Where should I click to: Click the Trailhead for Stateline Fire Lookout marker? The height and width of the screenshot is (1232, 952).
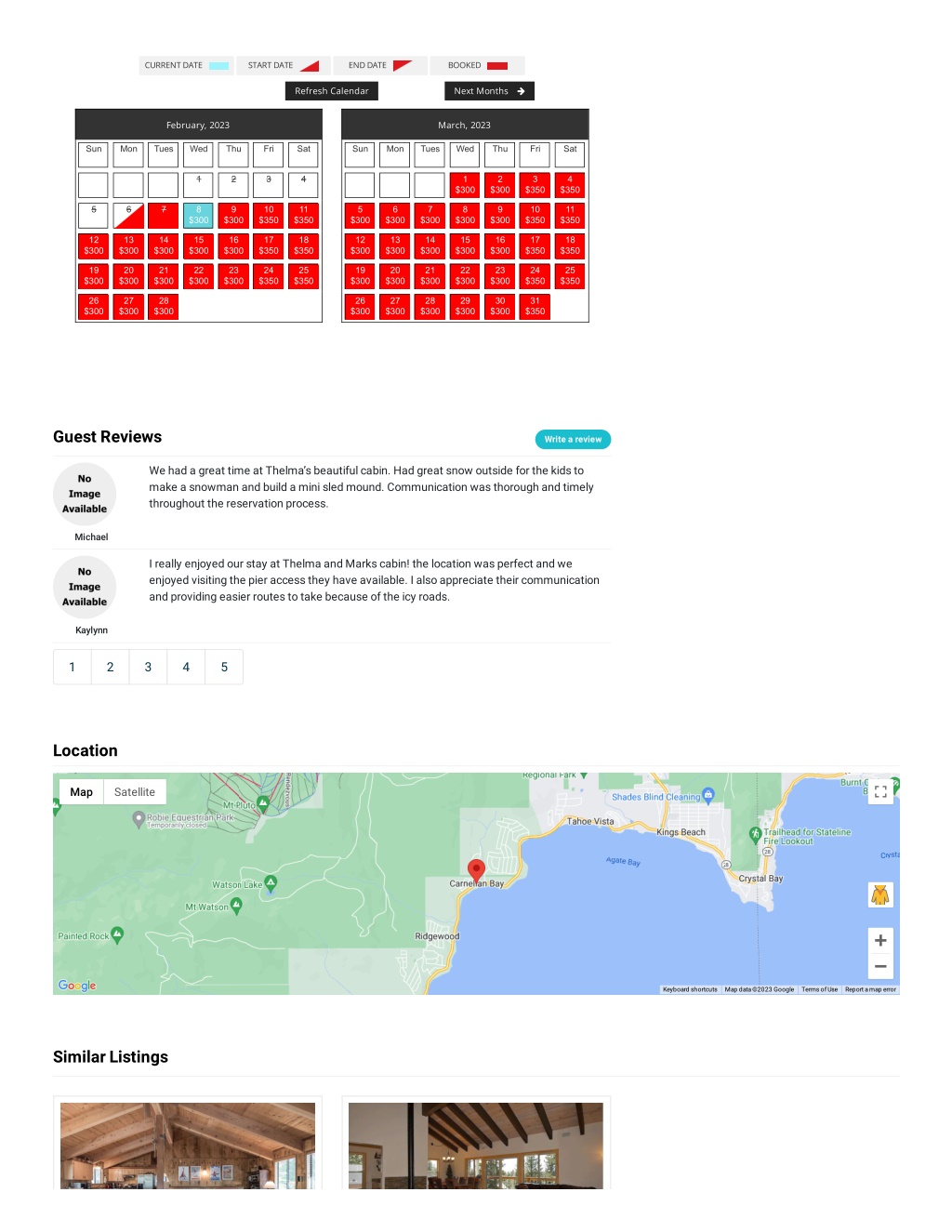point(755,834)
